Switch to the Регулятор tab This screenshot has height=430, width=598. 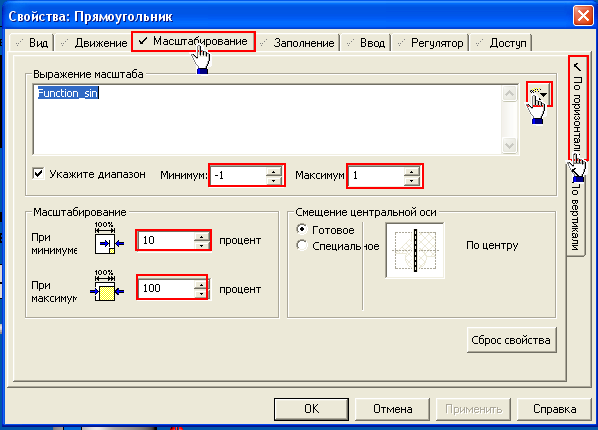click(x=431, y=43)
